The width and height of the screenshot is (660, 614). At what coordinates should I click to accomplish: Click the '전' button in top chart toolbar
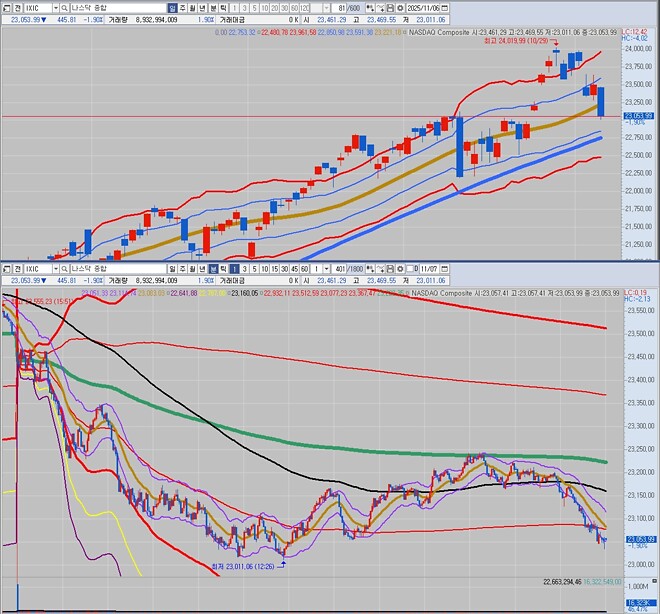[18, 8]
